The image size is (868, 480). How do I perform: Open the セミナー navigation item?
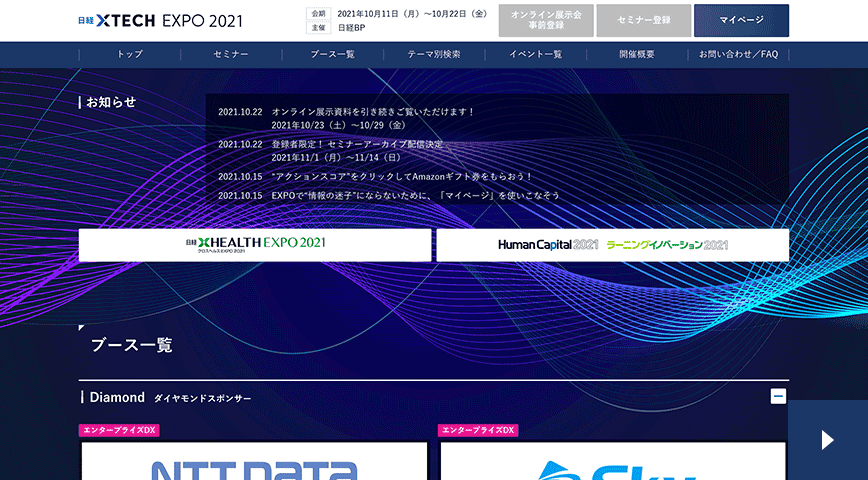[x=230, y=54]
